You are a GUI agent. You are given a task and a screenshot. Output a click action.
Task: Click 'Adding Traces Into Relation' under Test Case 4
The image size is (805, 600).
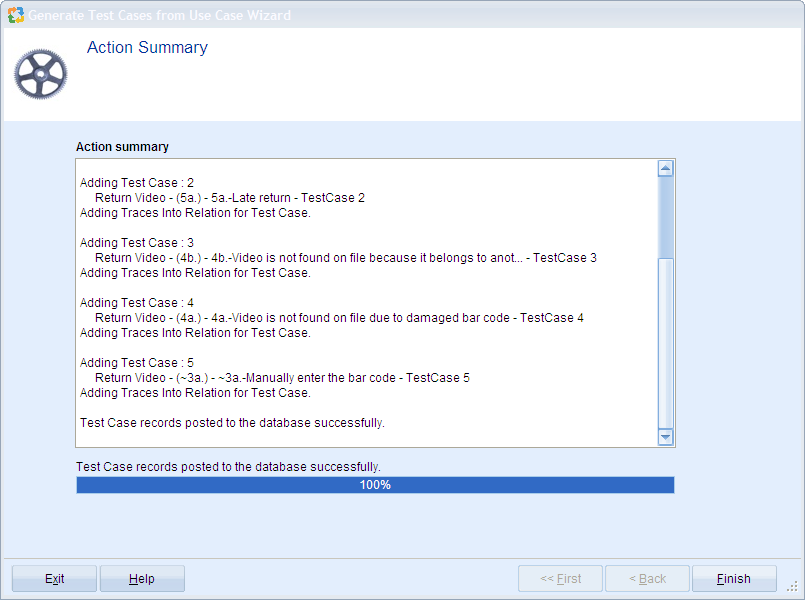195,333
